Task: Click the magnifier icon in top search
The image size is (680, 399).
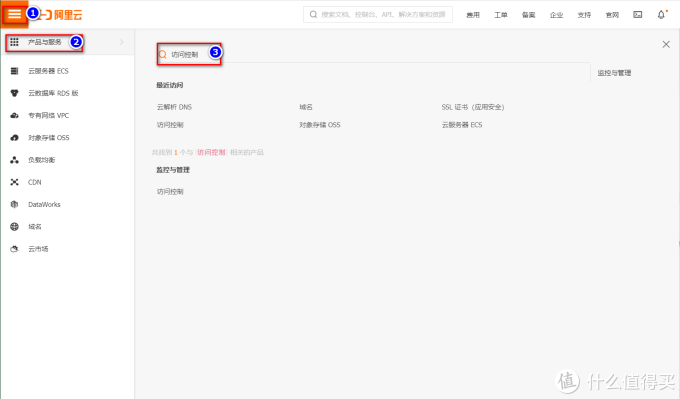Action: (313, 14)
